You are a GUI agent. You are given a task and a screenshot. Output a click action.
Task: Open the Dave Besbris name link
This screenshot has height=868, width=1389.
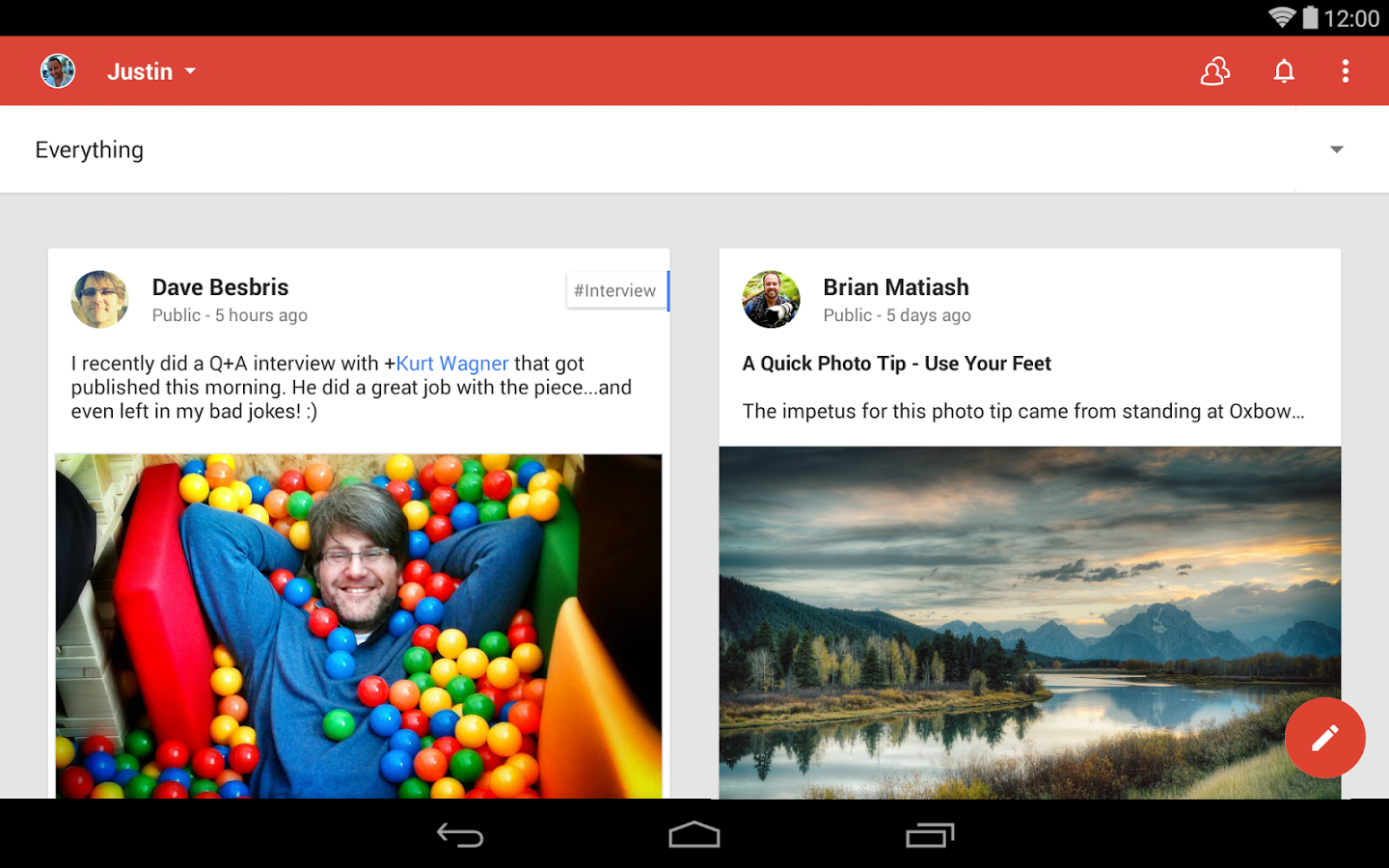click(x=220, y=287)
